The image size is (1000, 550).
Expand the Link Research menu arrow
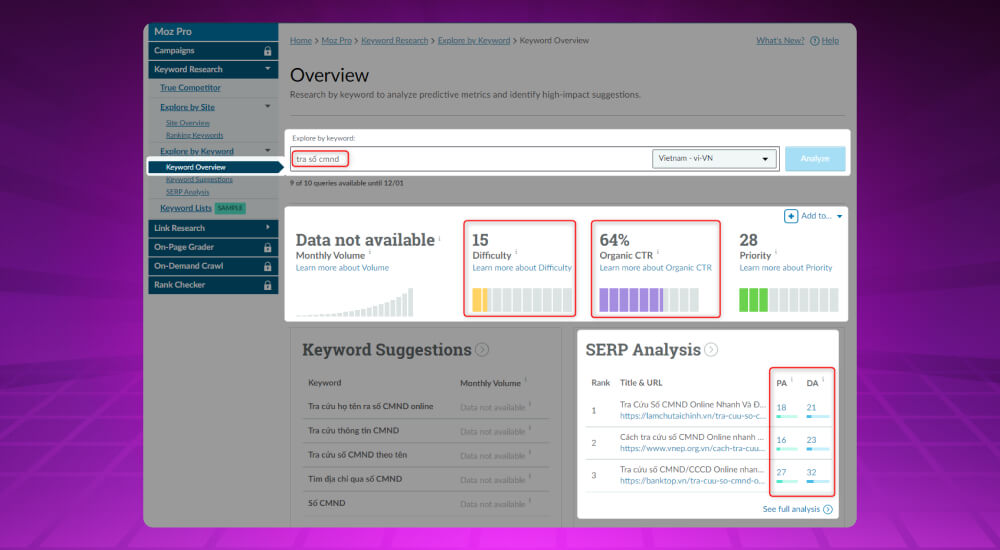point(268,227)
